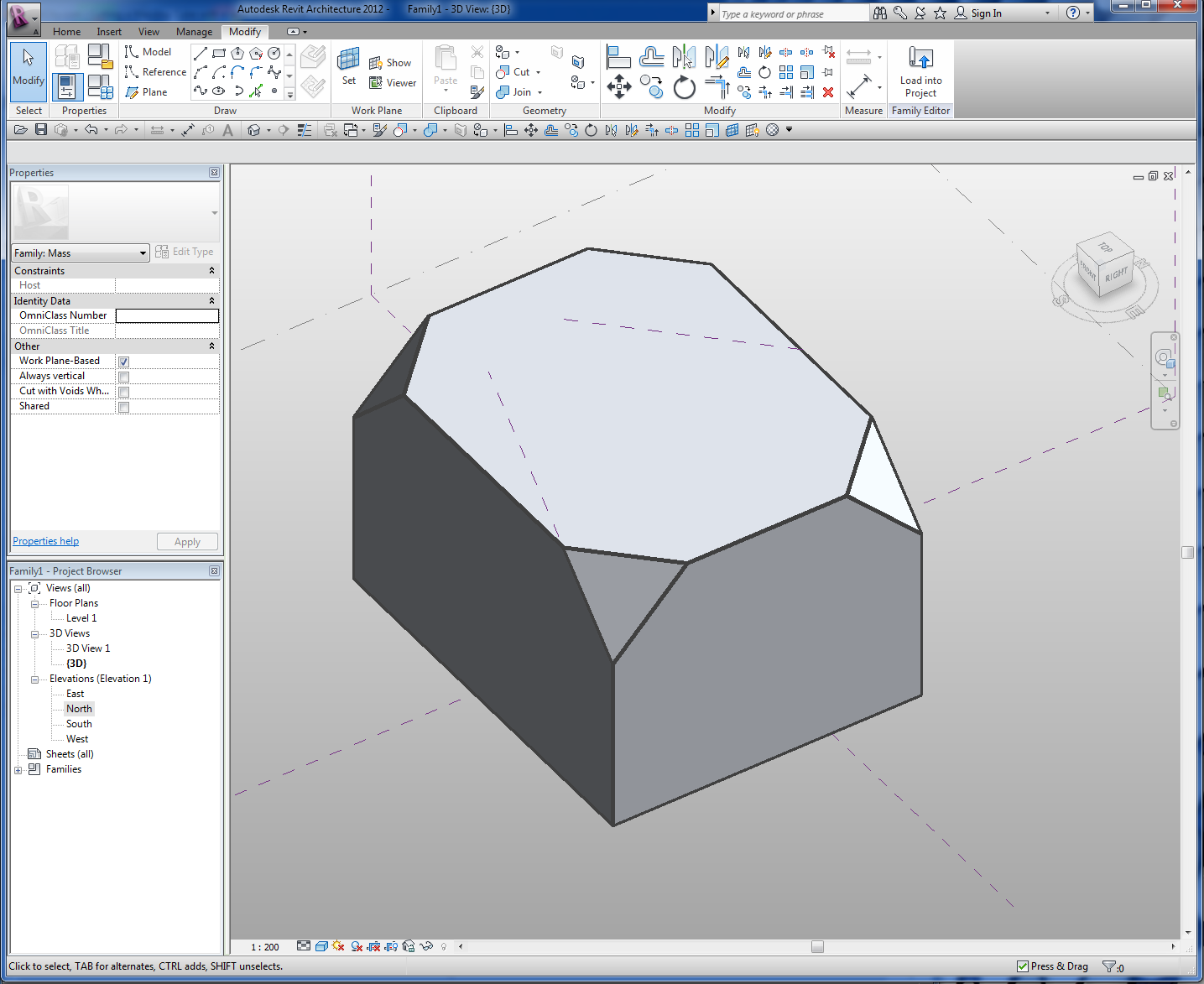The height and width of the screenshot is (984, 1204).
Task: Open the work plane Viewer
Action: tap(393, 83)
